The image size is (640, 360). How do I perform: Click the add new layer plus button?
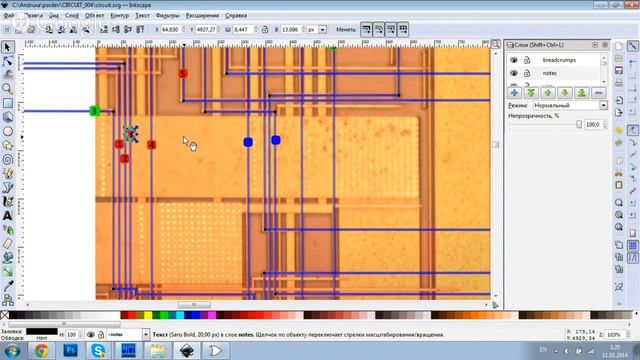514,93
